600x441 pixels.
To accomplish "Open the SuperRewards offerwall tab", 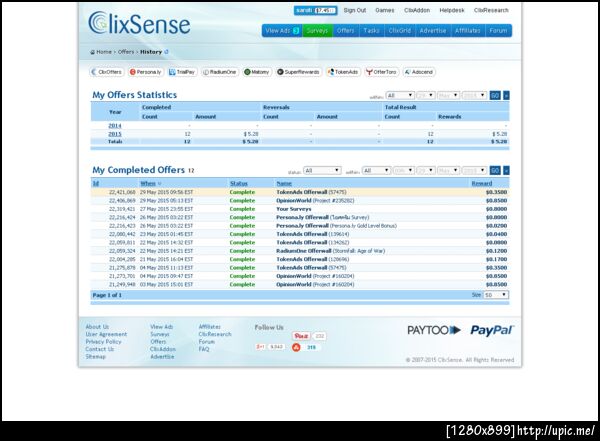I will point(298,72).
